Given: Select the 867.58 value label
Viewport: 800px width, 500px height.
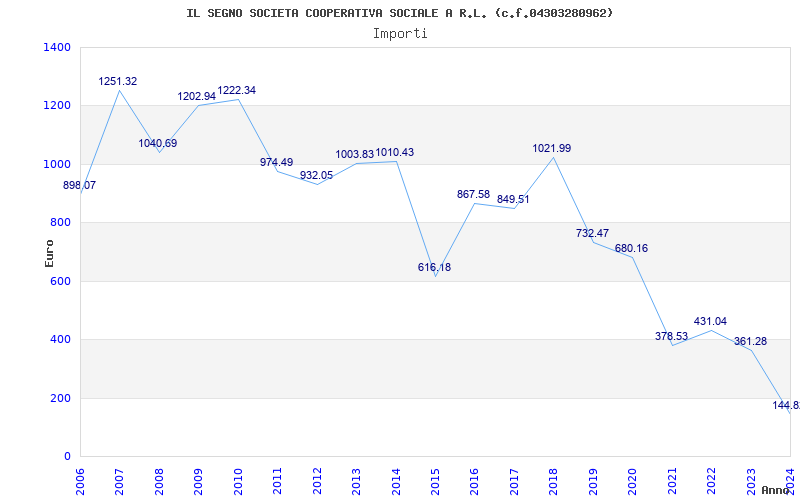Looking at the screenshot, I should tap(473, 194).
